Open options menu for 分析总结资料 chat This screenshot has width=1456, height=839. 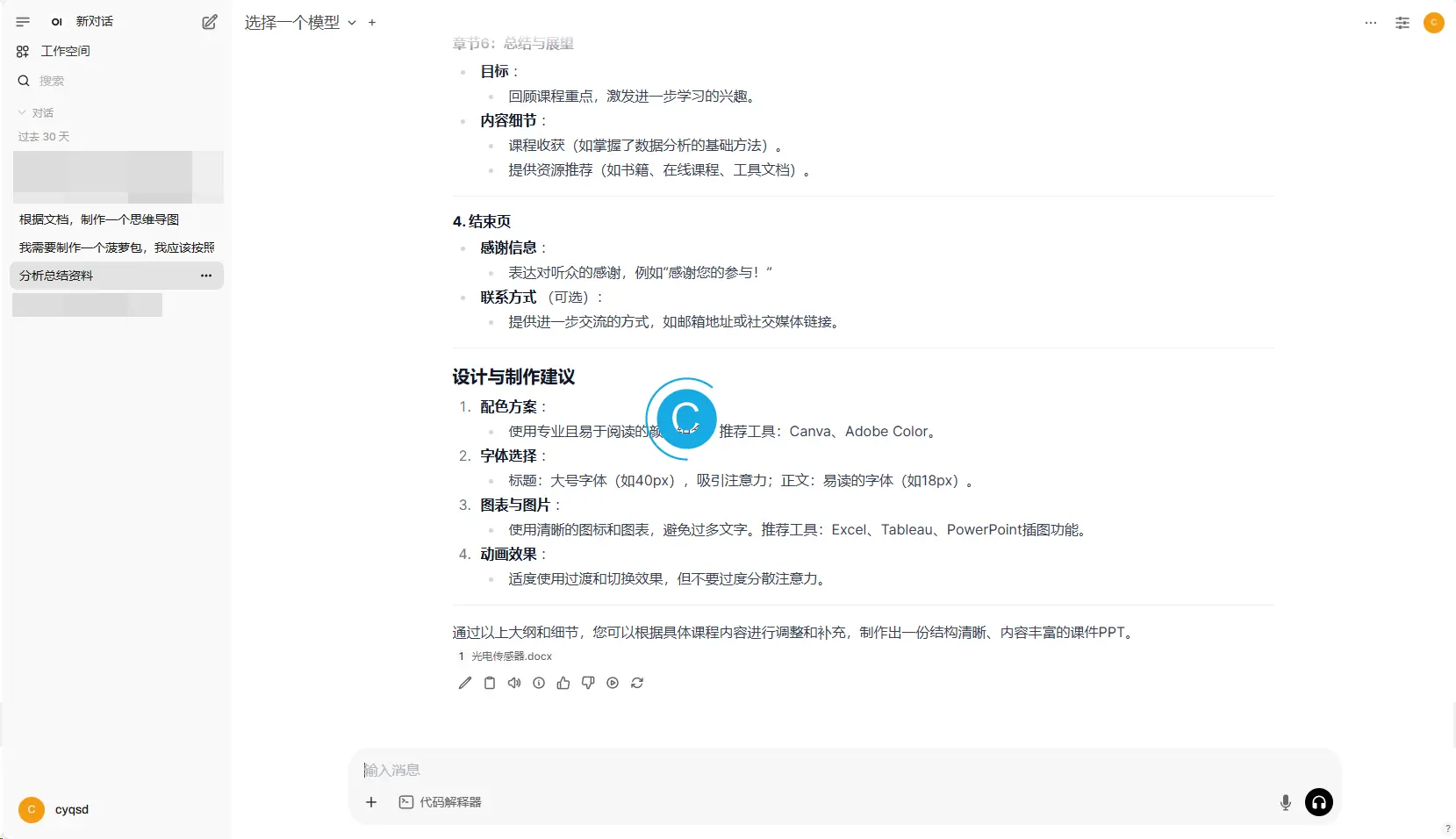tap(206, 276)
